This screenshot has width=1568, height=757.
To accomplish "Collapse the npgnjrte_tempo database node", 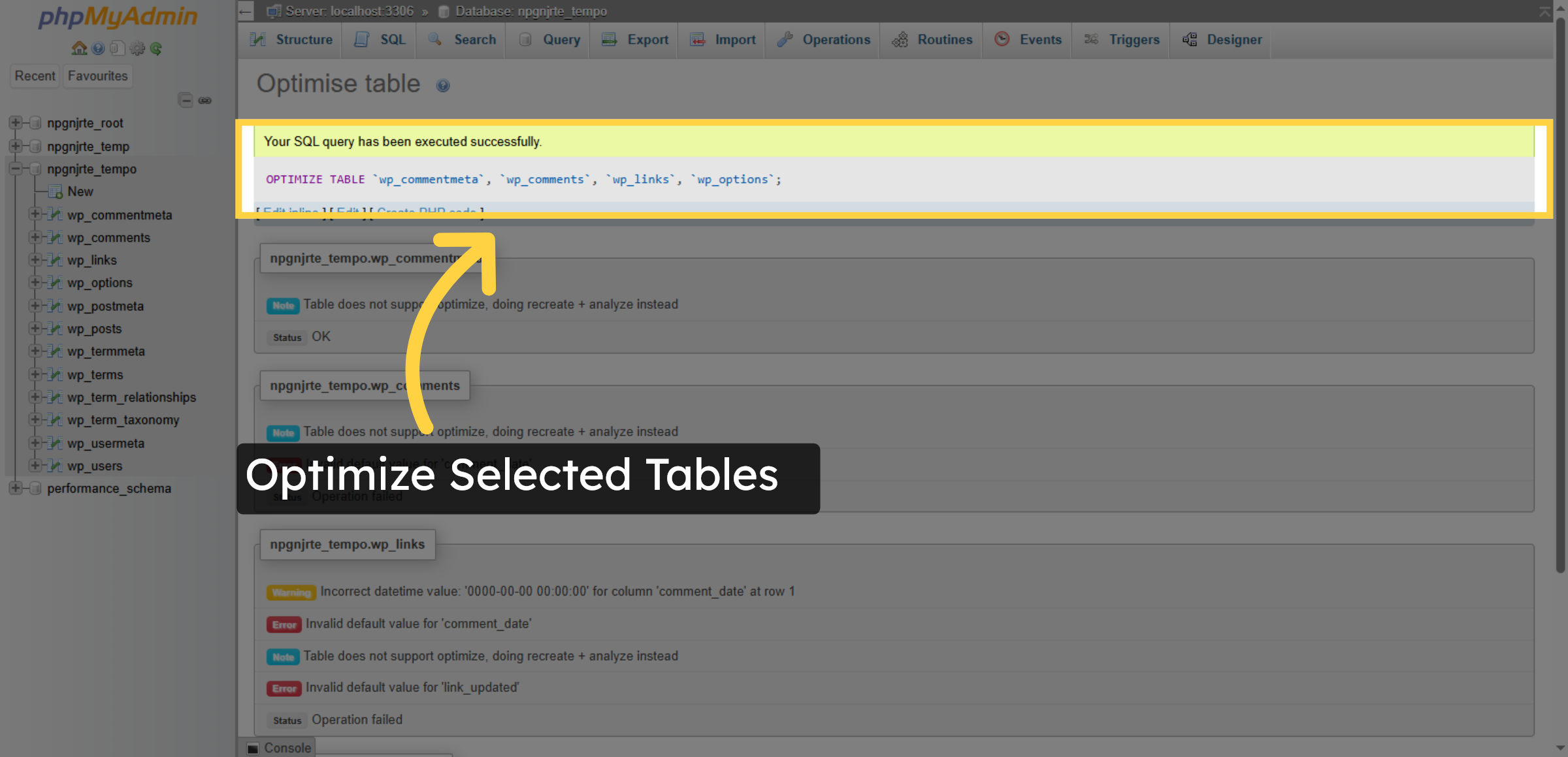I will pos(16,169).
